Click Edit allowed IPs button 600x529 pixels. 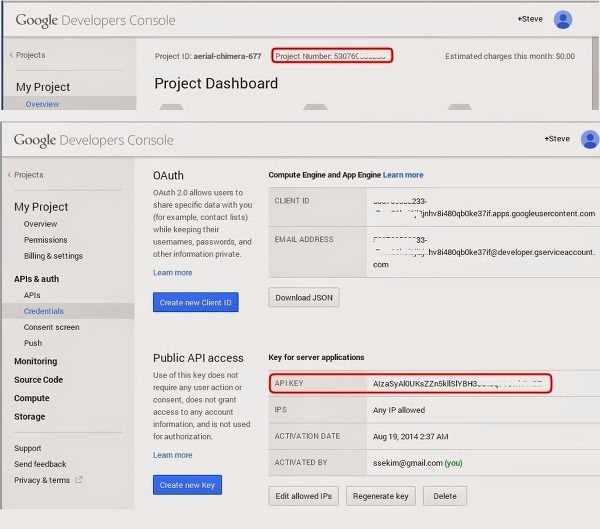click(x=303, y=496)
